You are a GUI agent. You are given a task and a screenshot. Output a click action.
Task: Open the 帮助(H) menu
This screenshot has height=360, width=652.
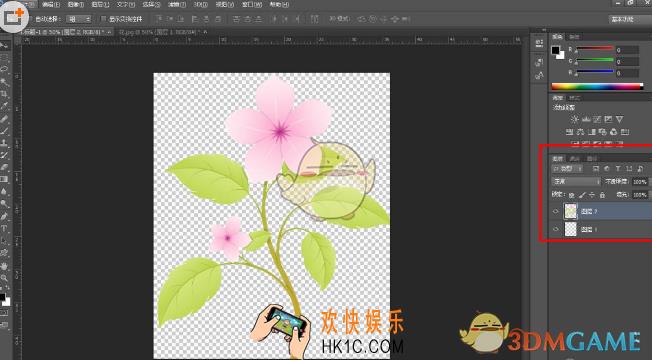tap(279, 5)
